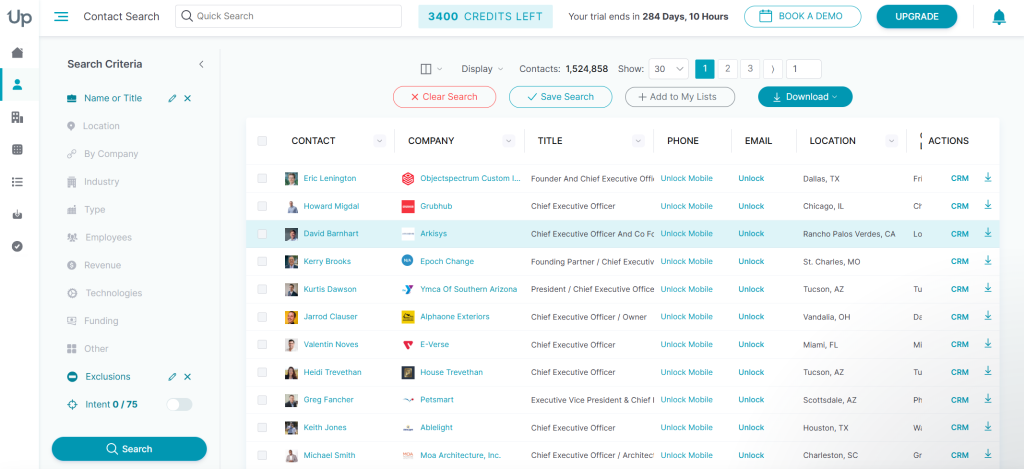Expand the Download dropdown button
1024x469 pixels.
[x=805, y=97]
